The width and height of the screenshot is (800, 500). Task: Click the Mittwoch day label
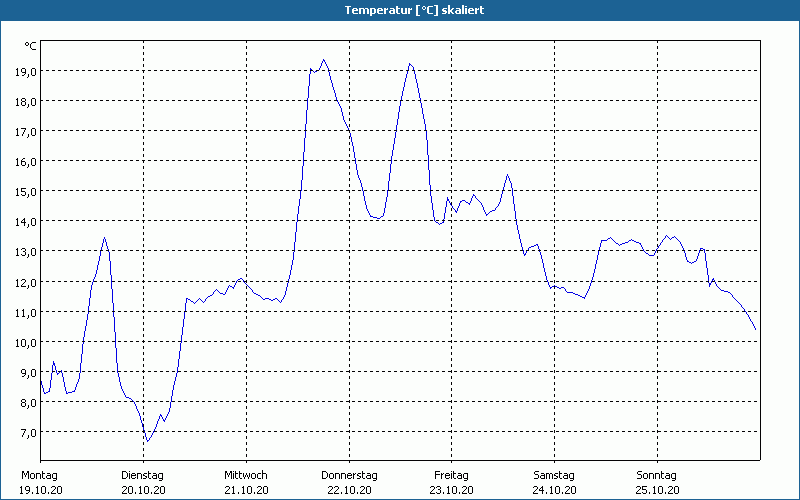(x=246, y=476)
